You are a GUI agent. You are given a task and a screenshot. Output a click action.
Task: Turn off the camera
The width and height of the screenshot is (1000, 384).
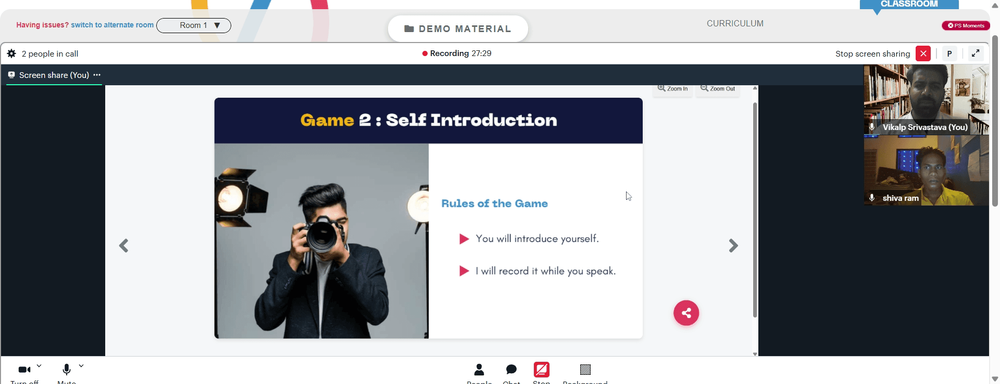coord(24,371)
